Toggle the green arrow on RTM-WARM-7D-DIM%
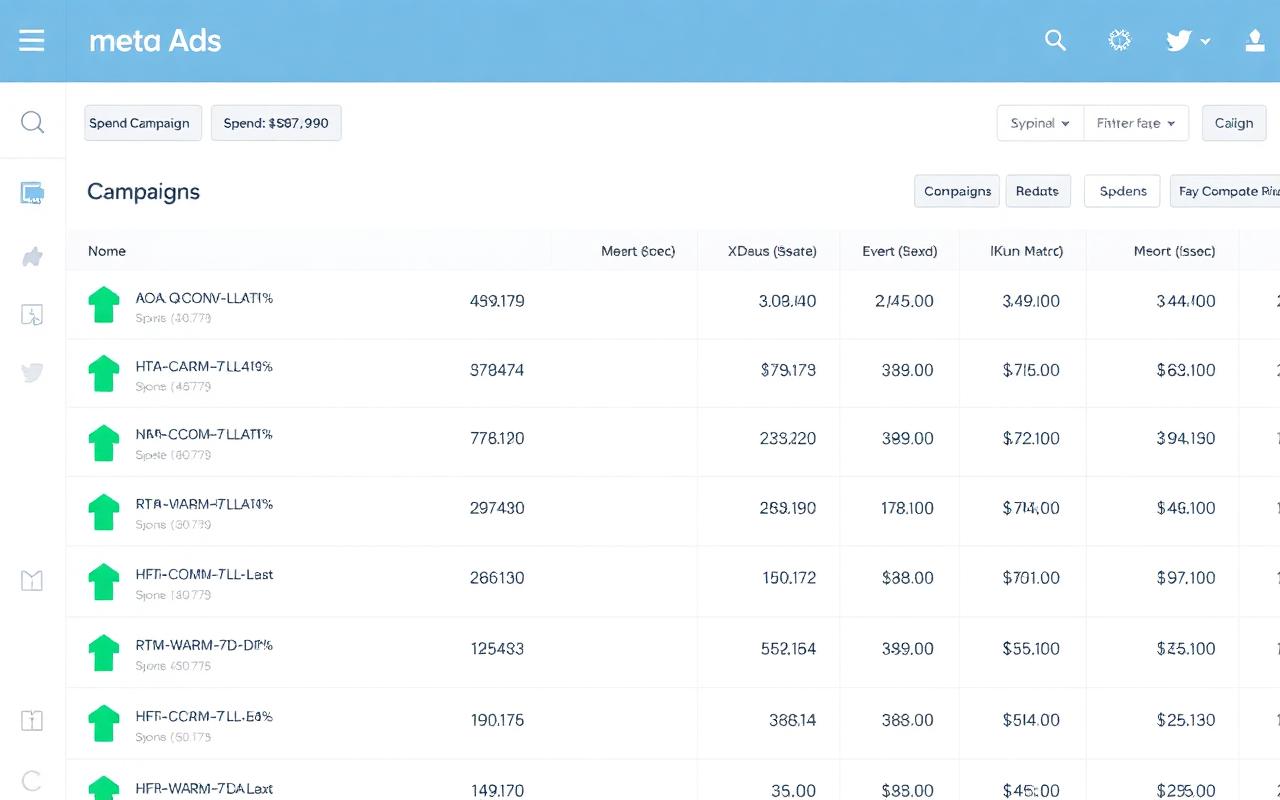1280x800 pixels. point(103,650)
